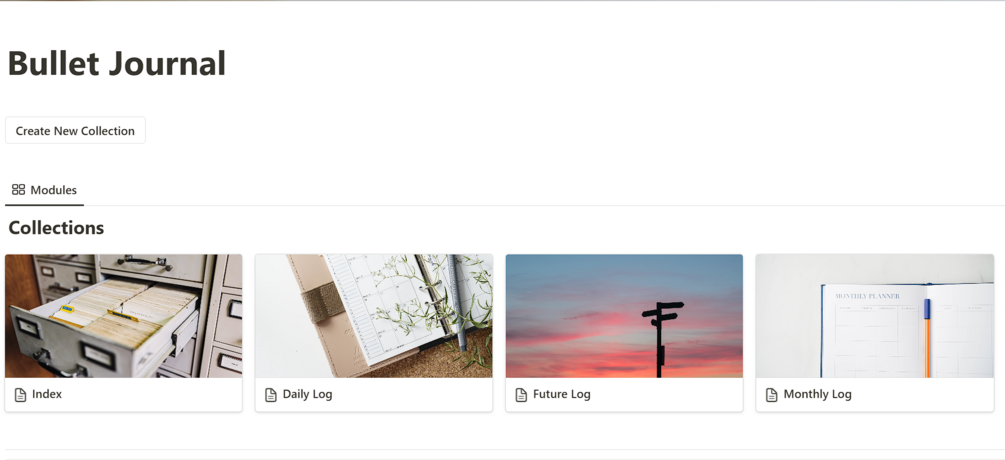Viewport: 1005px width, 460px height.
Task: Open the Monthly Log page title link
Action: pyautogui.click(x=817, y=394)
